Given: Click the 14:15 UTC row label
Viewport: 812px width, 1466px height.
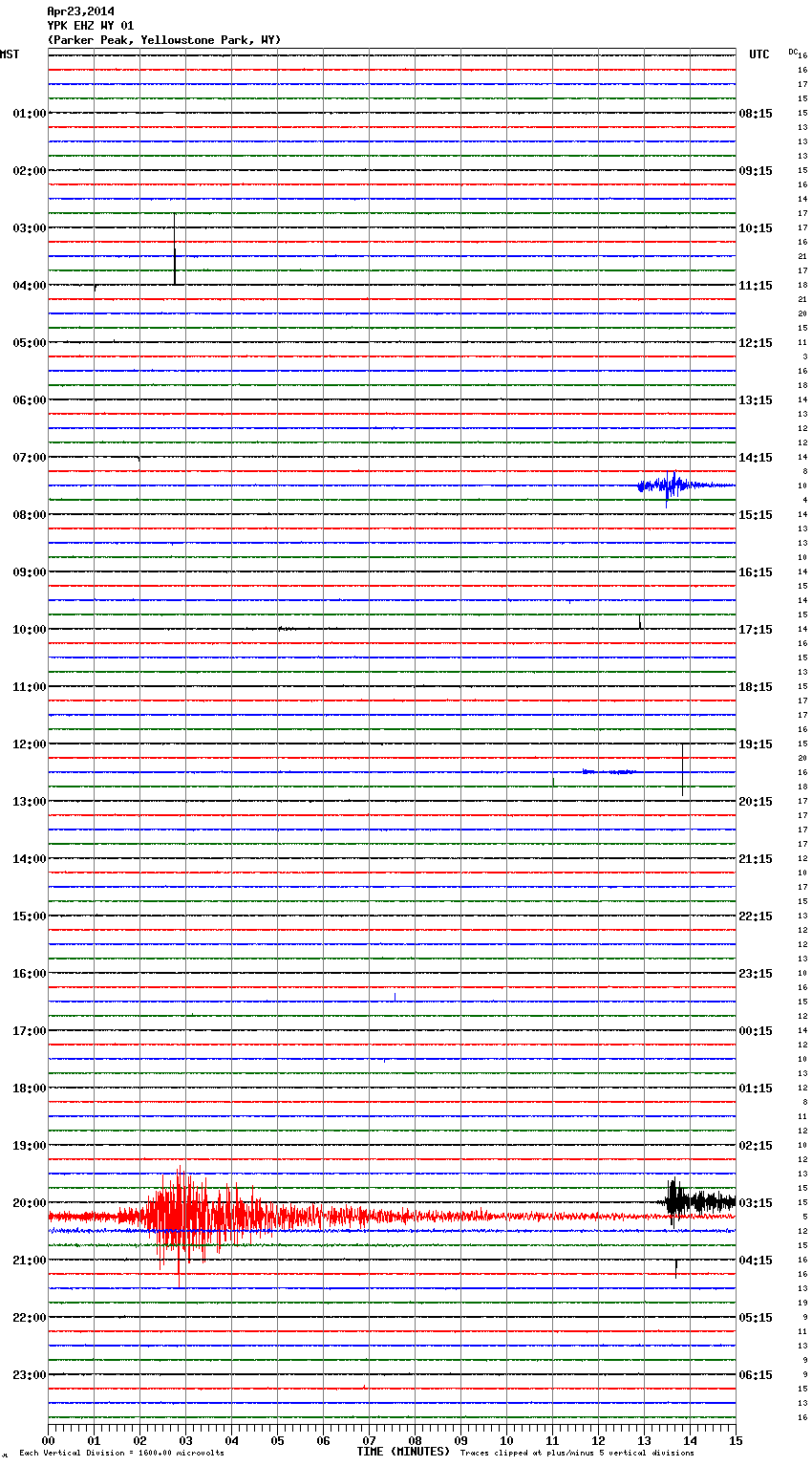Looking at the screenshot, I should [756, 458].
